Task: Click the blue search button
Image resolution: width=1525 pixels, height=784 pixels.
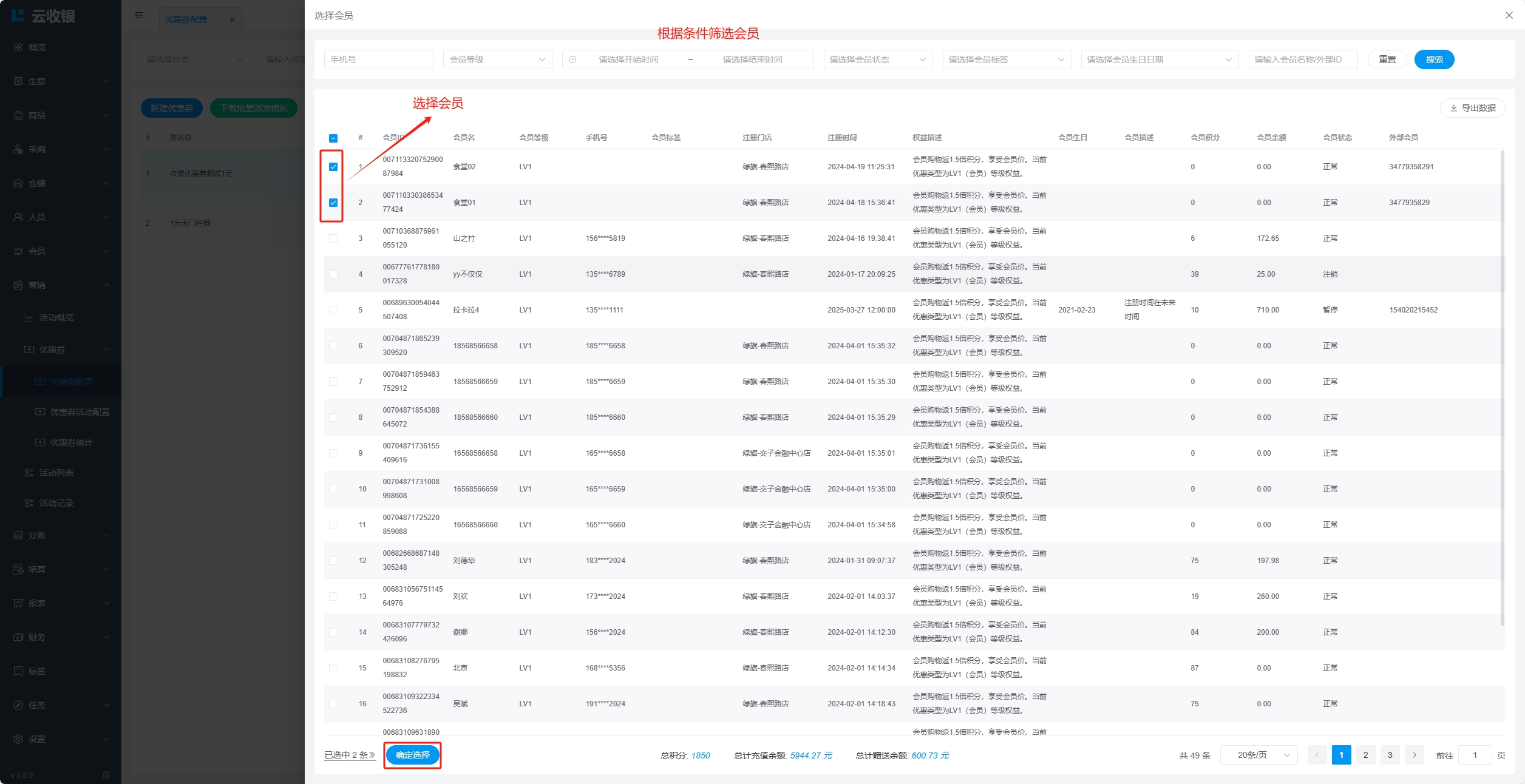Action: coord(1434,59)
